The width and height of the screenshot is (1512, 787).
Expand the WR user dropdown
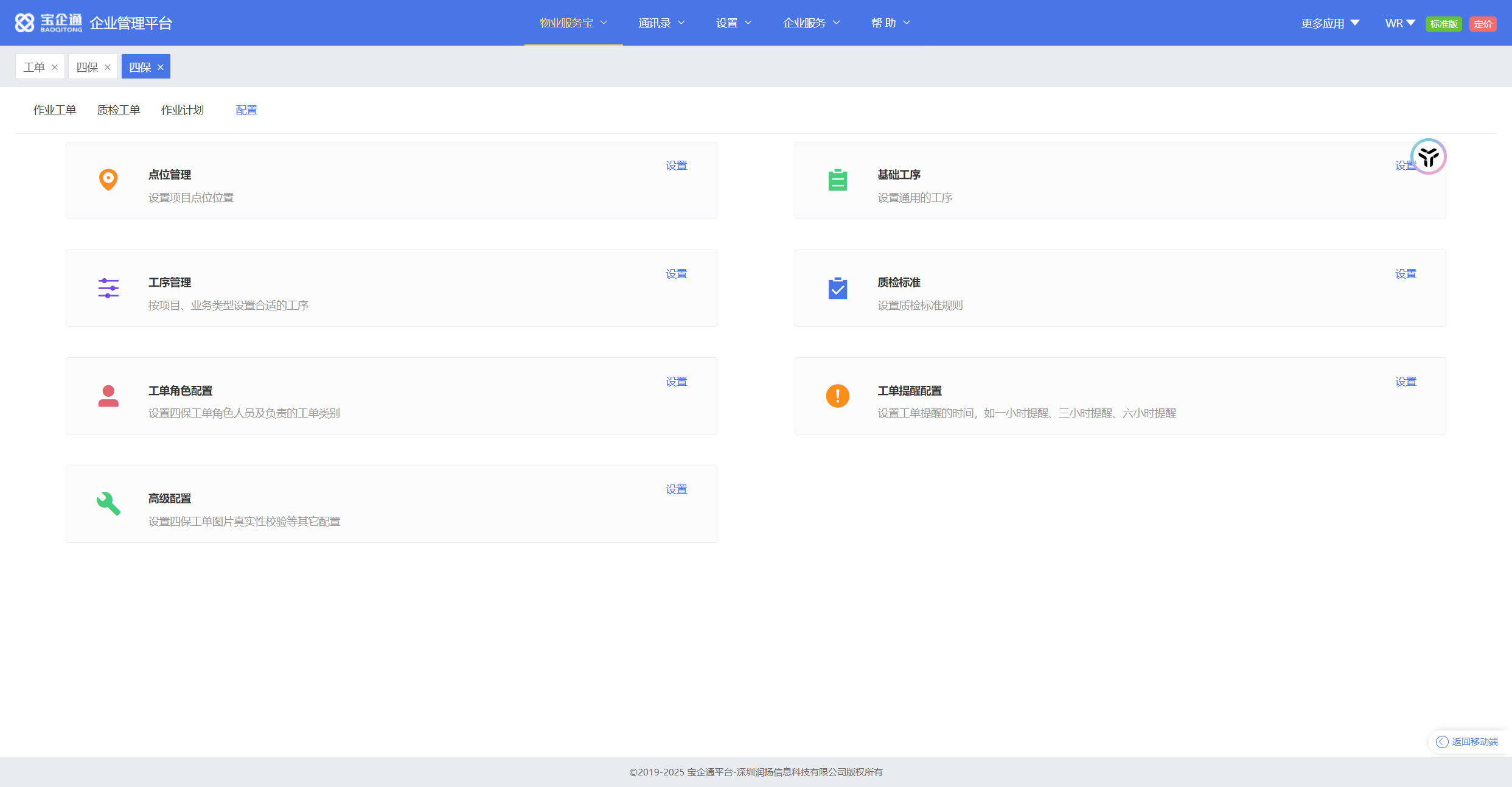pos(1399,23)
